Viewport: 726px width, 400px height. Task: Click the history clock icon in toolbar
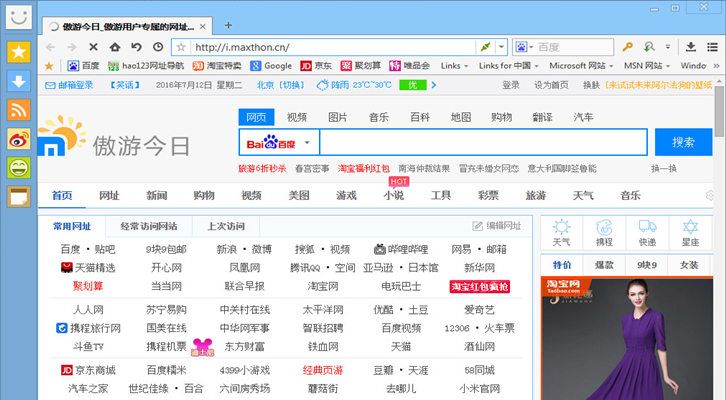pyautogui.click(x=158, y=47)
